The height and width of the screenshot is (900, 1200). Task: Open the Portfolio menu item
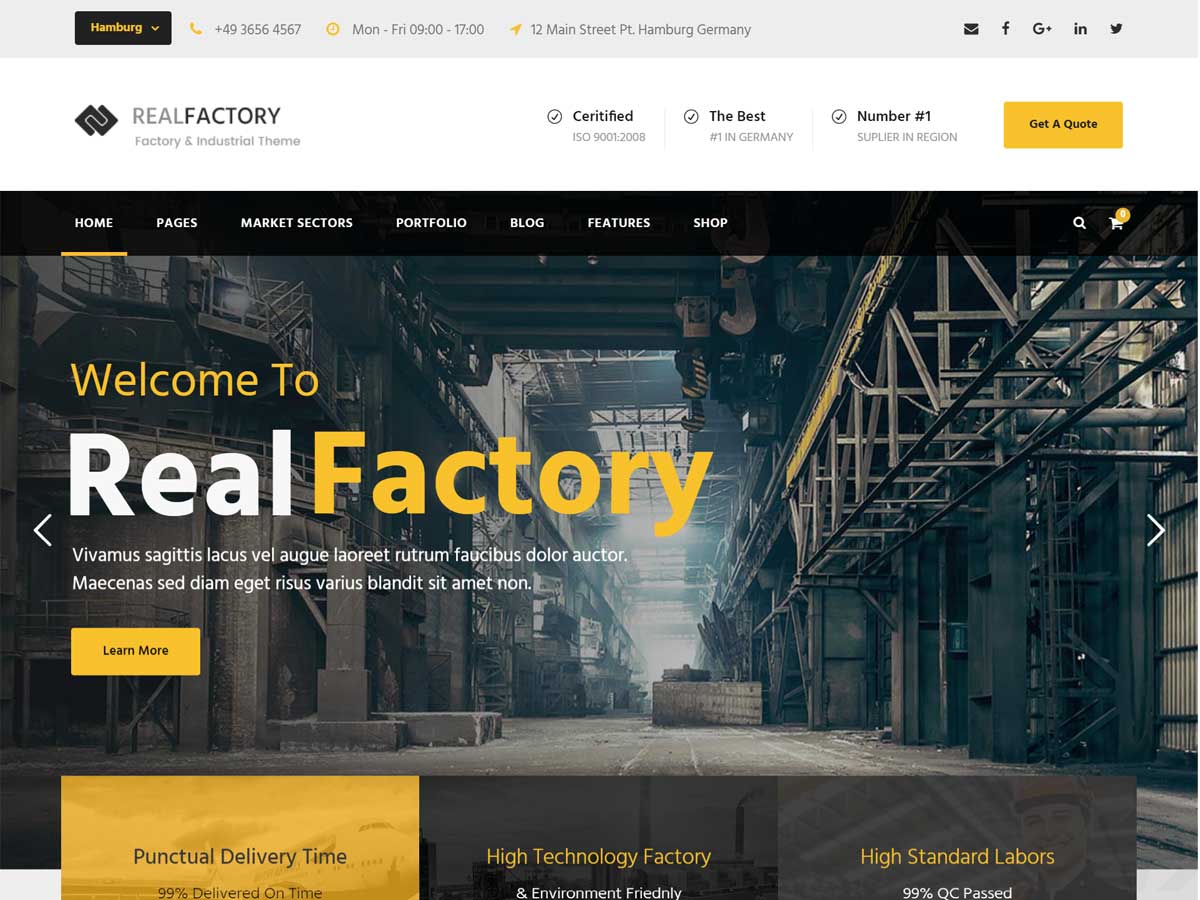(x=431, y=223)
